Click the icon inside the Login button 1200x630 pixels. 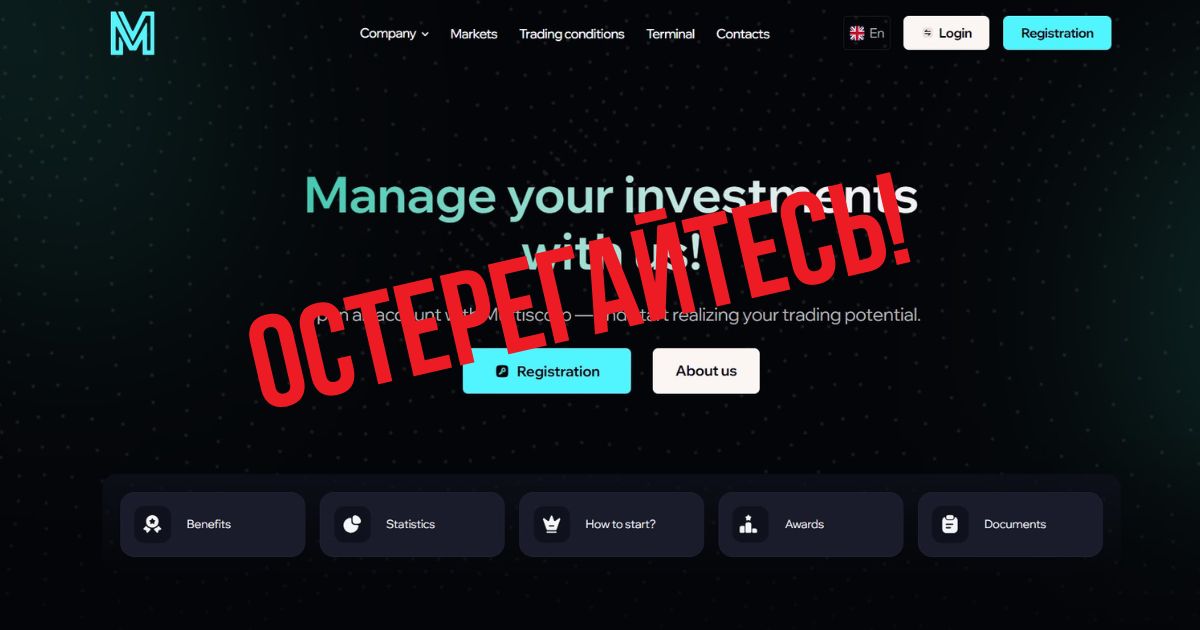click(x=927, y=33)
